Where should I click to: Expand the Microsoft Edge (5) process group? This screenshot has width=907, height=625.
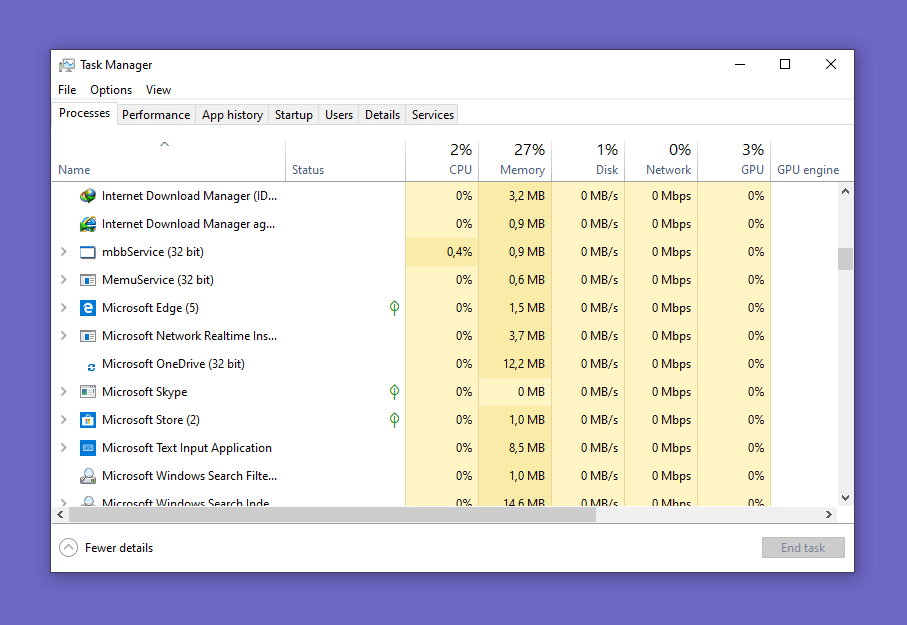coord(64,307)
